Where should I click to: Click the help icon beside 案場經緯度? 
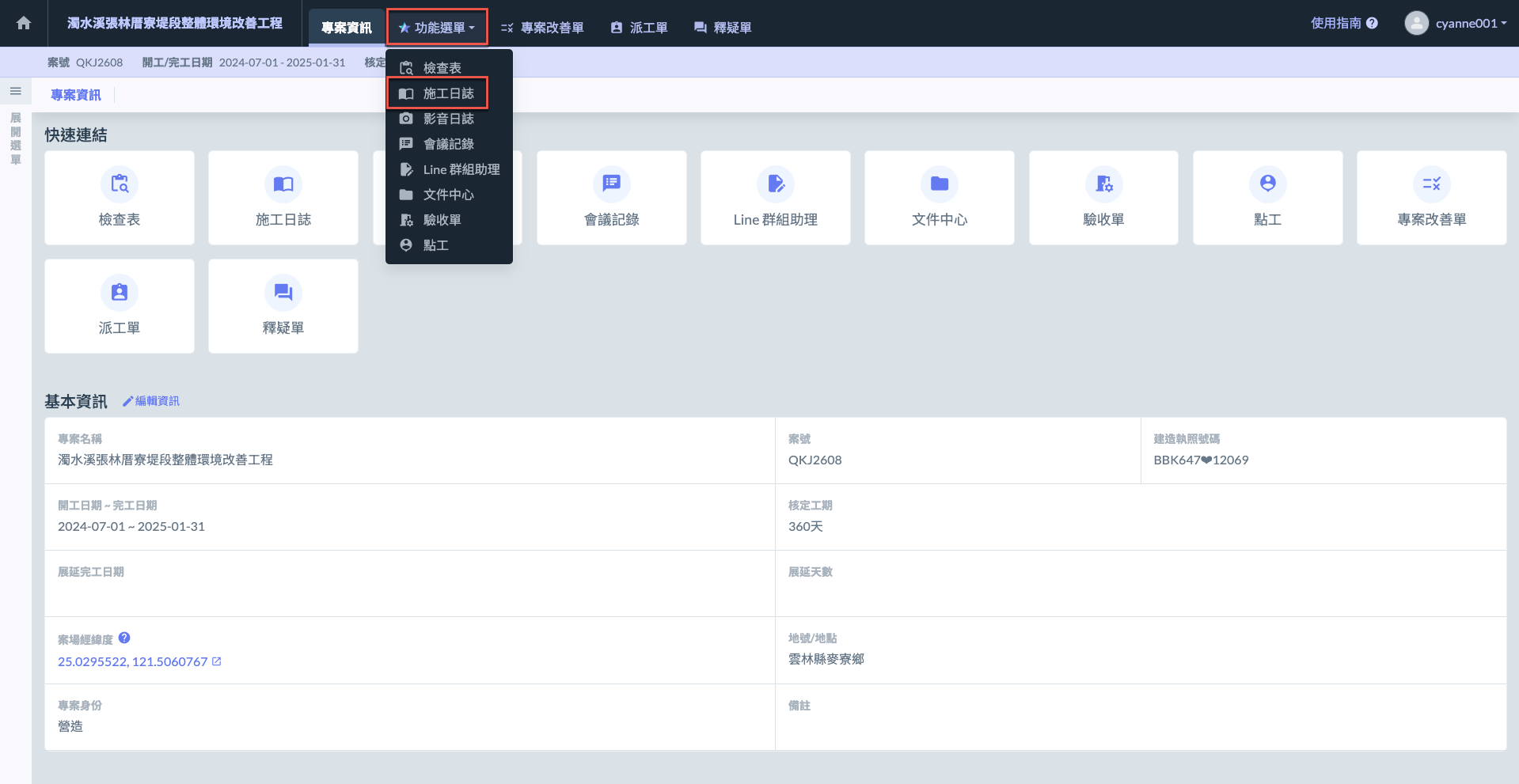(x=124, y=638)
